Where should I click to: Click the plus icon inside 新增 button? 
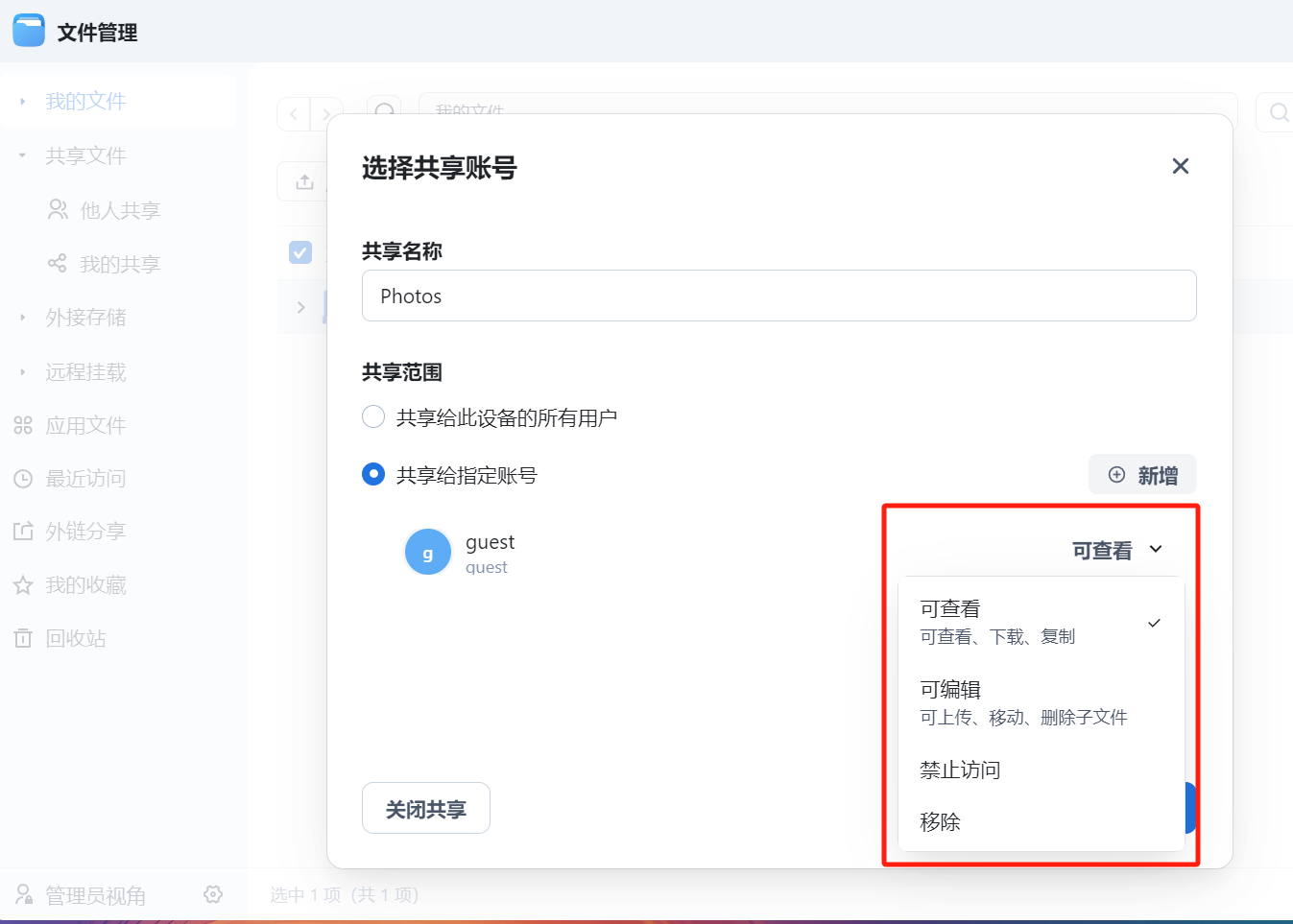[1116, 475]
